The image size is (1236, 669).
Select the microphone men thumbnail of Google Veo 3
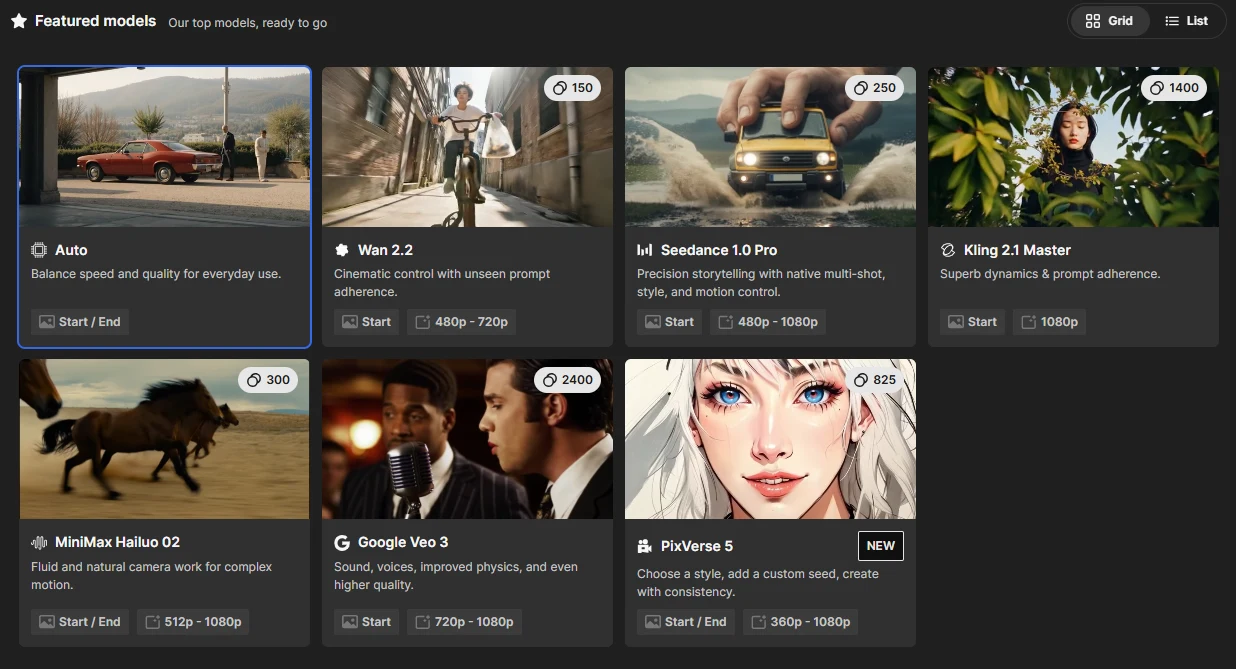467,439
